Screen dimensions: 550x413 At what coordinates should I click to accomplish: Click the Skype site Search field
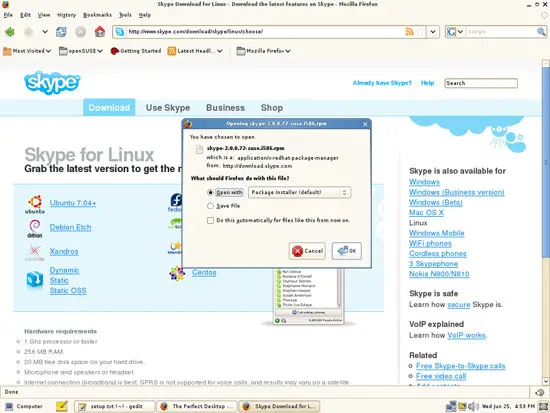pos(481,83)
